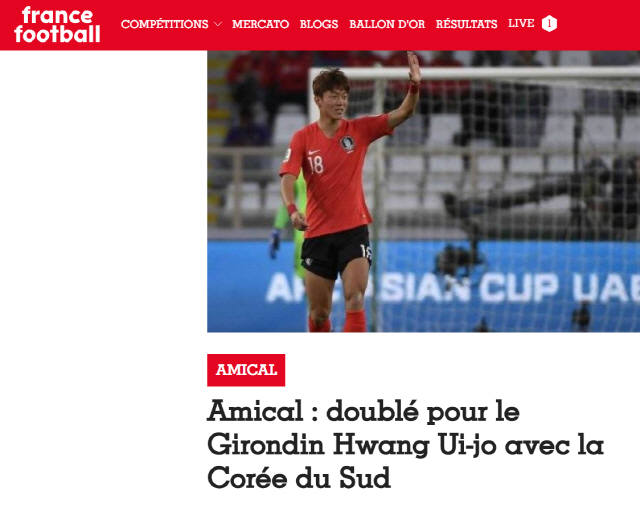Screen dimensions: 640x505
Task: Open the Résultats page
Action: coord(467,24)
